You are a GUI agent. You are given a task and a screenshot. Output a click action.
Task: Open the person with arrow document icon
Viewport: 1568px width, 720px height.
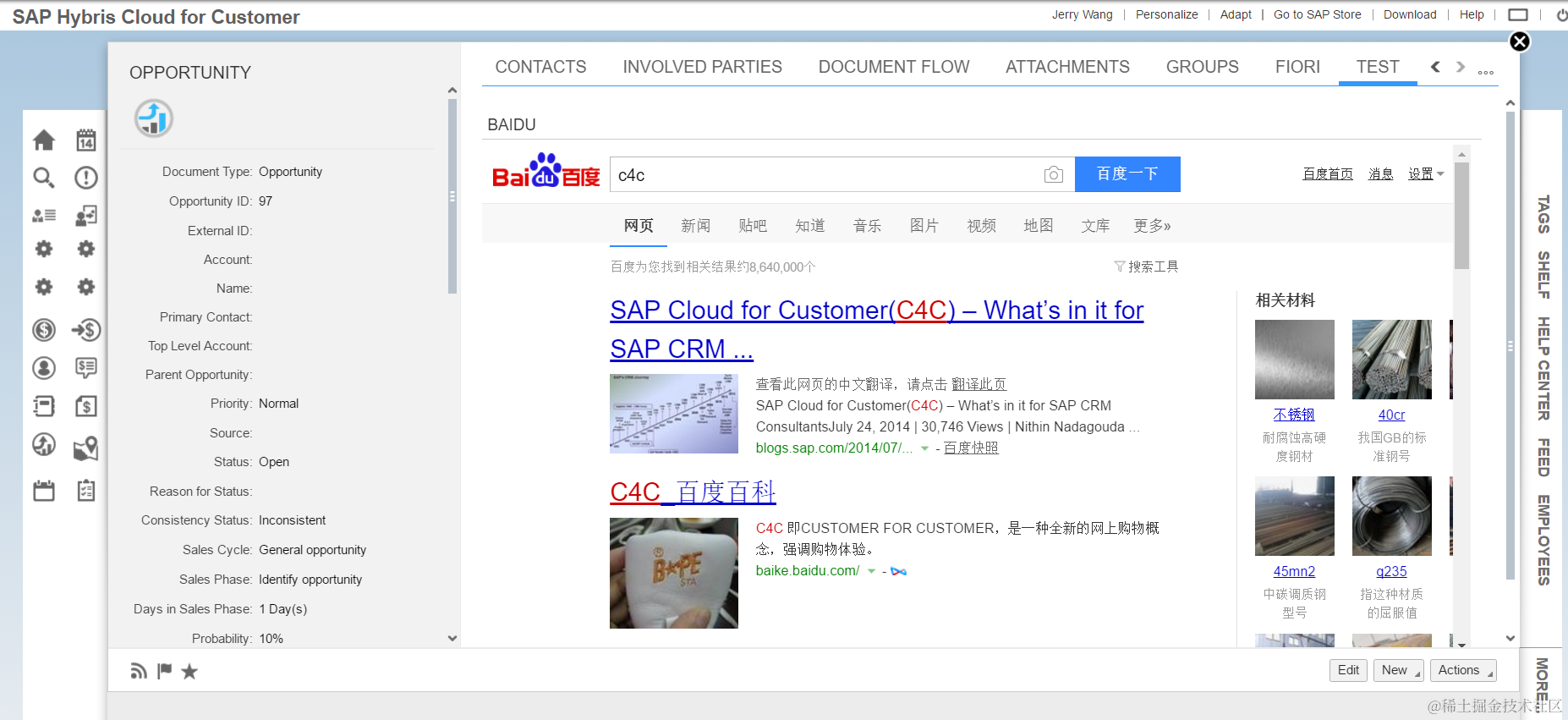pyautogui.click(x=86, y=216)
